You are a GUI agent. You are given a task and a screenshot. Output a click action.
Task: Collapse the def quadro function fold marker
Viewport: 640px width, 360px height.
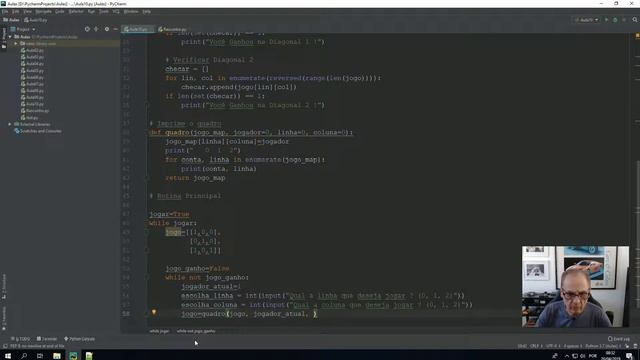click(147, 133)
